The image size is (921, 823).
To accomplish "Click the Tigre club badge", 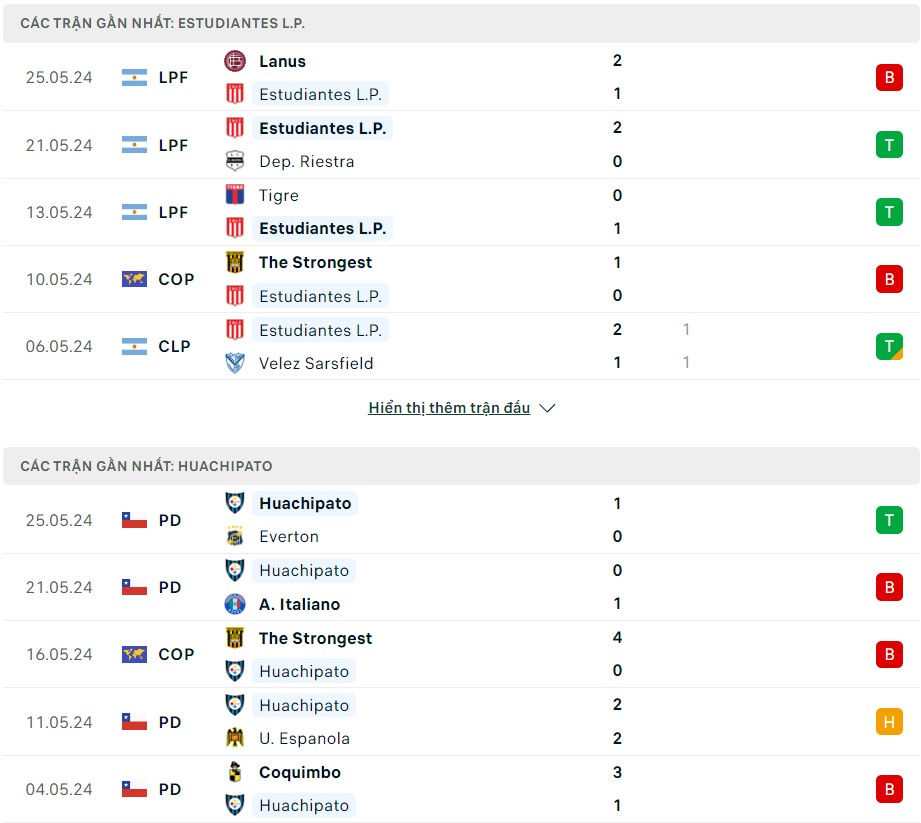I will [x=235, y=195].
